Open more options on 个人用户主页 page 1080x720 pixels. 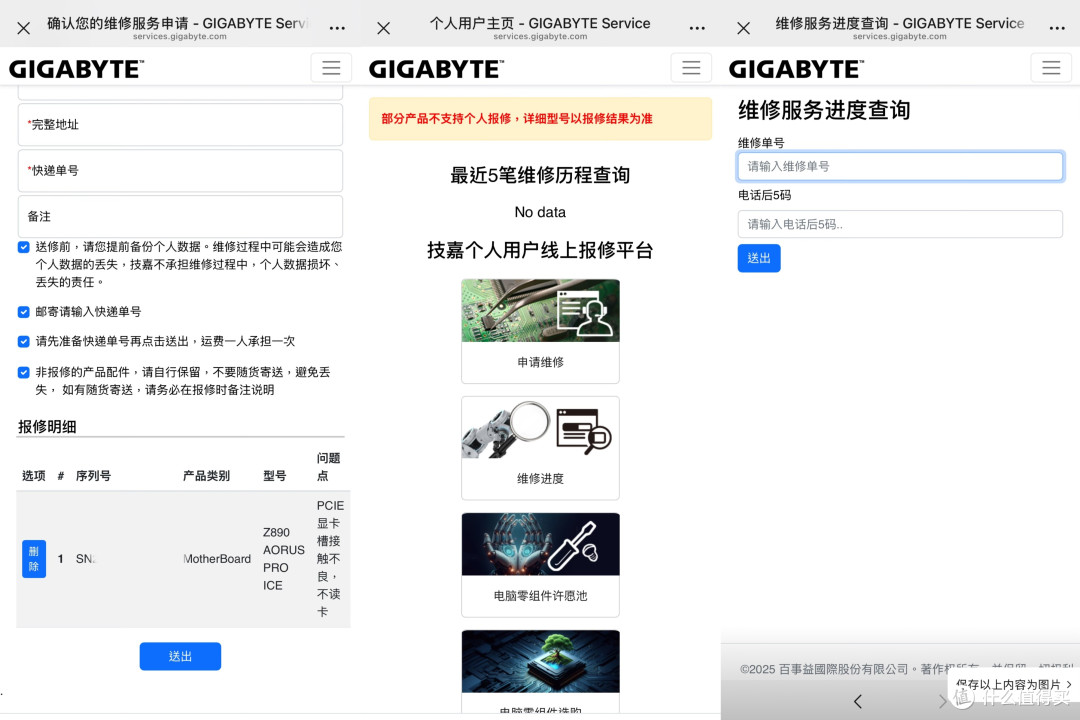pyautogui.click(x=697, y=28)
